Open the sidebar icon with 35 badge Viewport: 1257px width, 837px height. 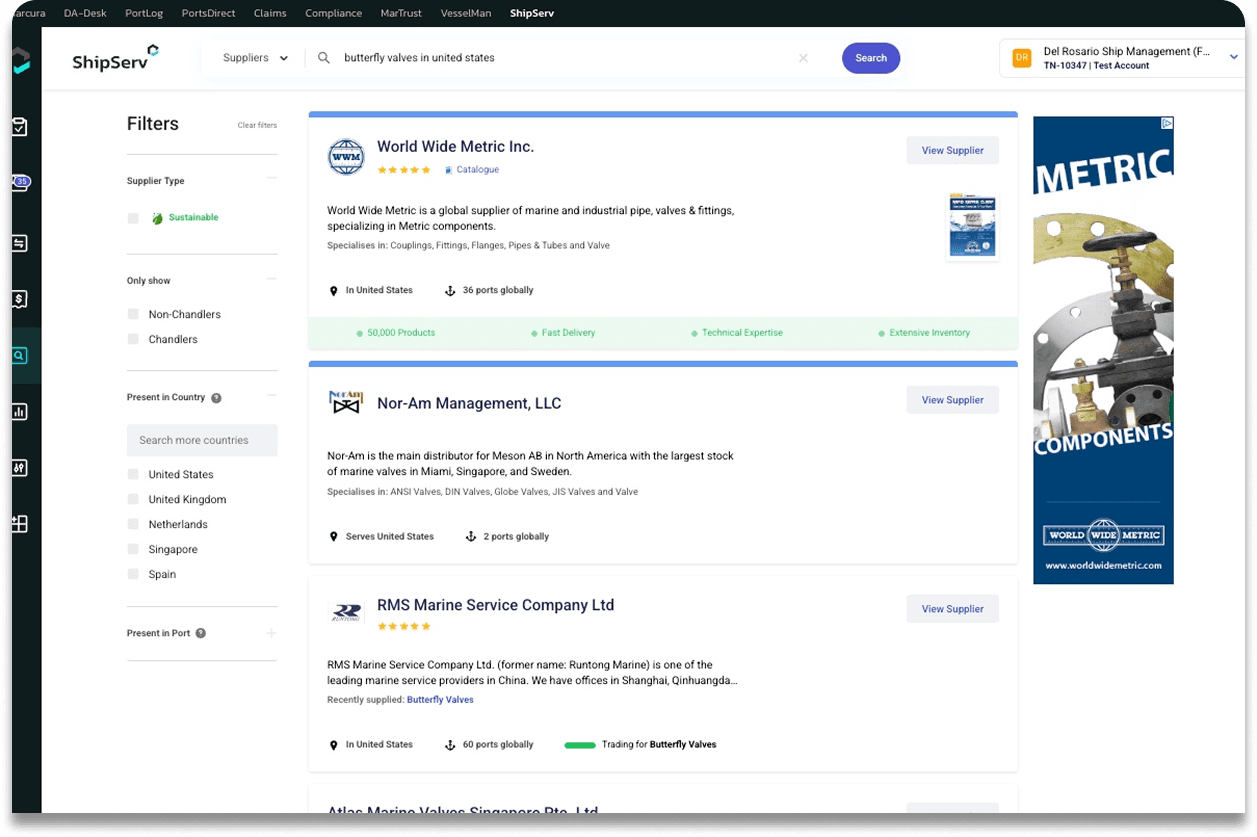pyautogui.click(x=20, y=182)
